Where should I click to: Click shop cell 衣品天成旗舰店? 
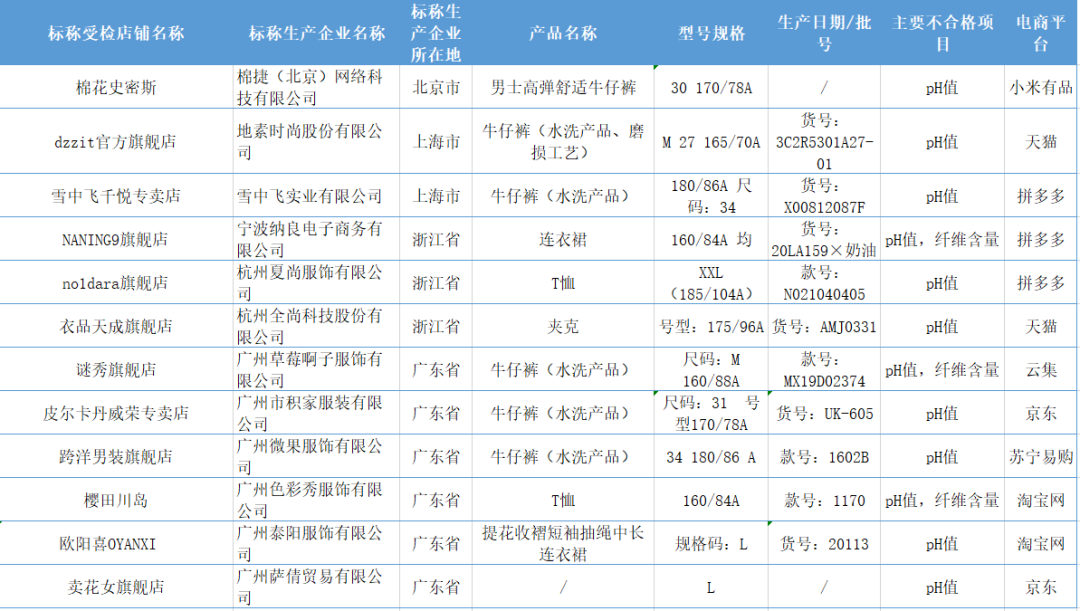pyautogui.click(x=116, y=327)
